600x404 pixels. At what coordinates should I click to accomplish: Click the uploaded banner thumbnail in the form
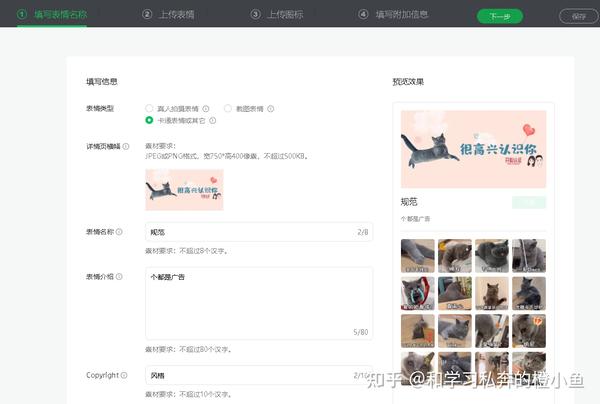pyautogui.click(x=184, y=190)
